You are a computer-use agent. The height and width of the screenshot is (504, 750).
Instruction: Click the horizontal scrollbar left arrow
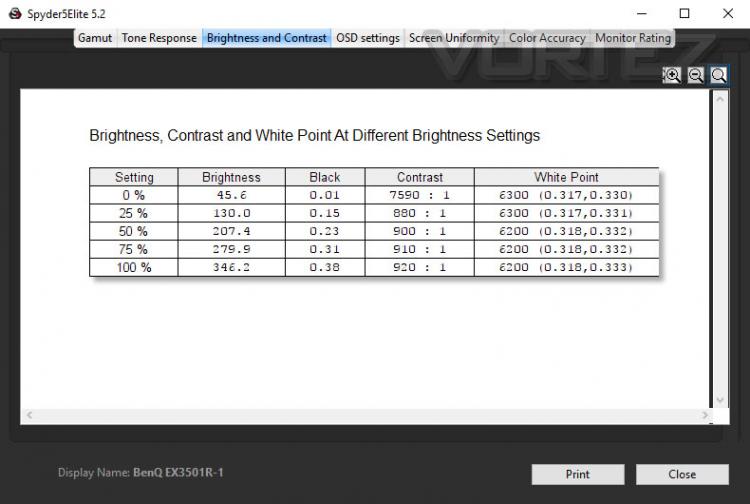click(29, 415)
